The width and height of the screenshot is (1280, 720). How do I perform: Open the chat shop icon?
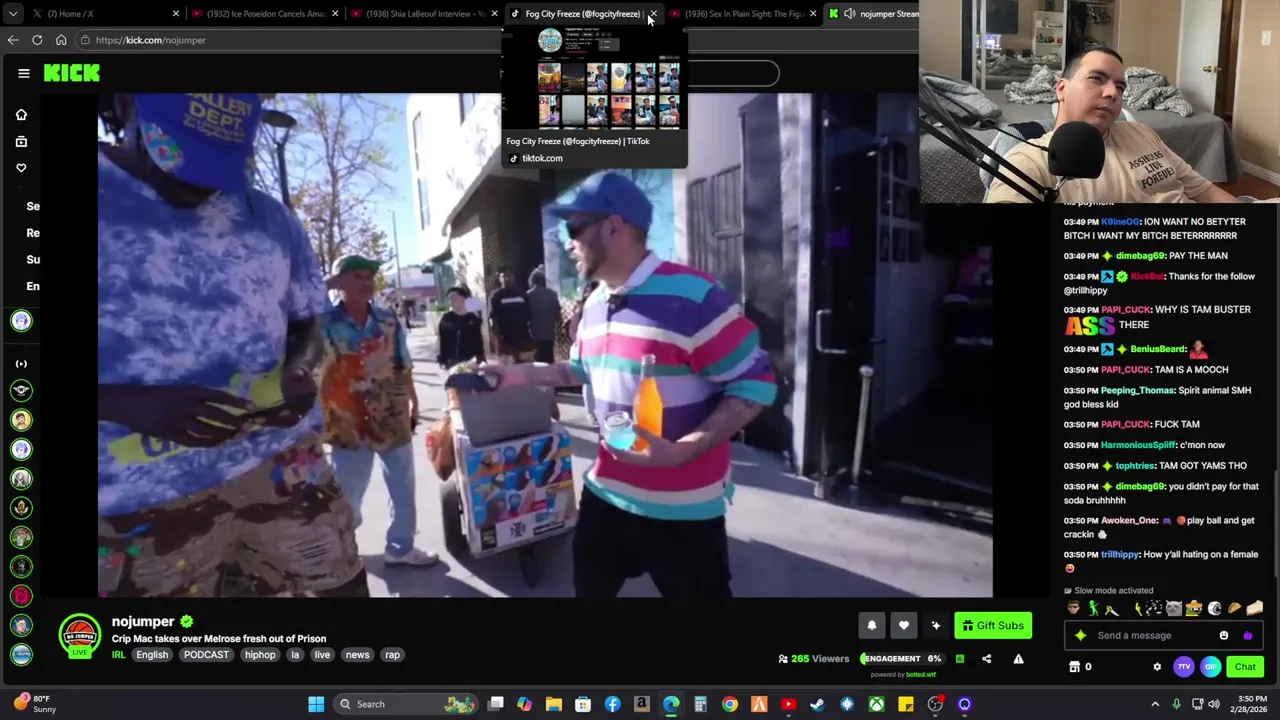point(1075,667)
